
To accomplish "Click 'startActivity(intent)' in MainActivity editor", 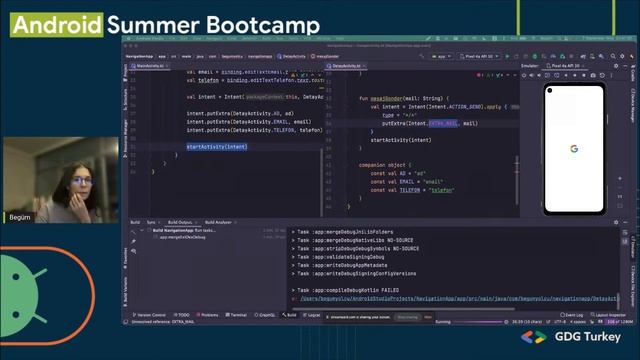I will tap(217, 147).
